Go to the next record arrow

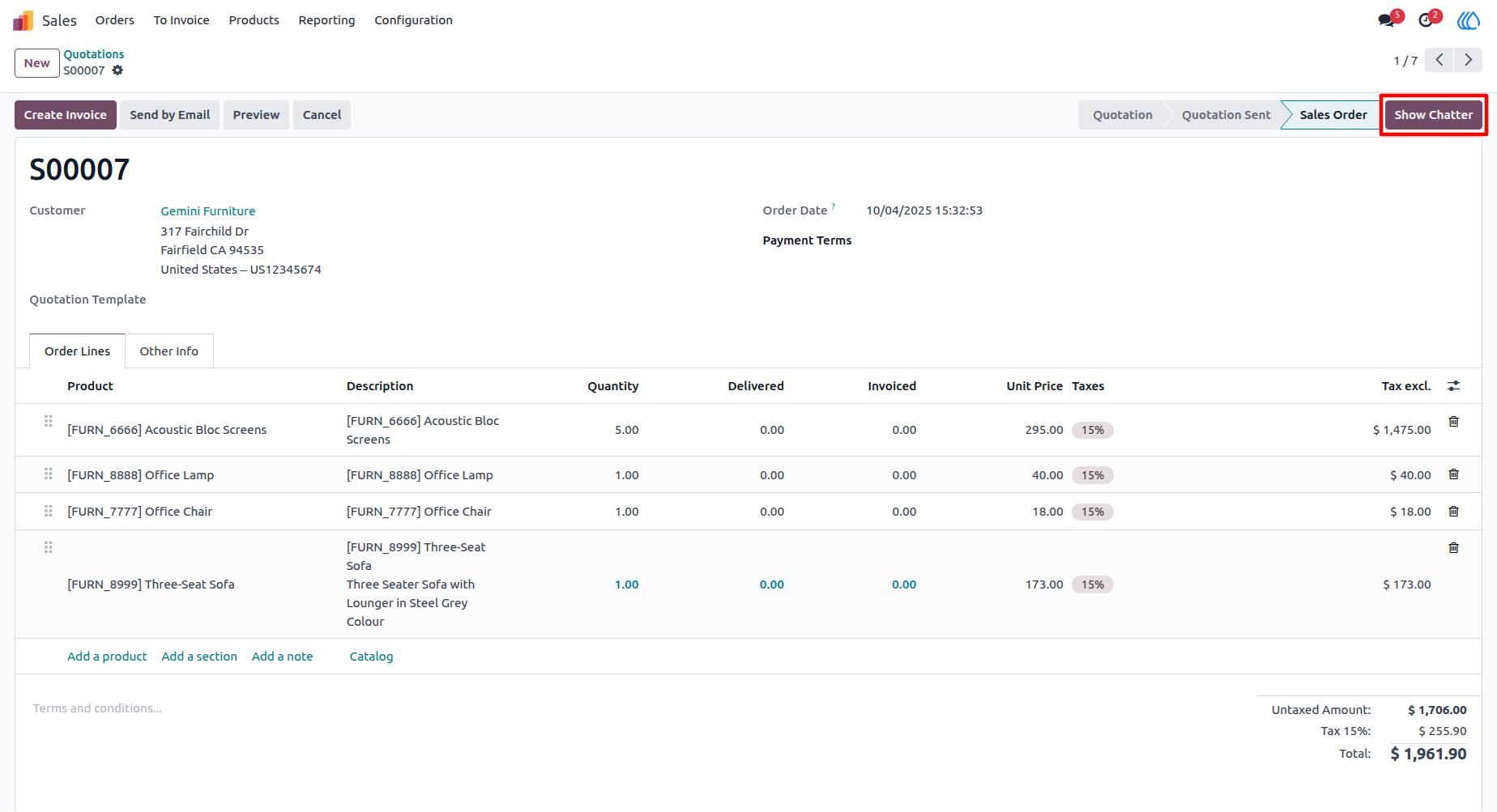[1468, 60]
